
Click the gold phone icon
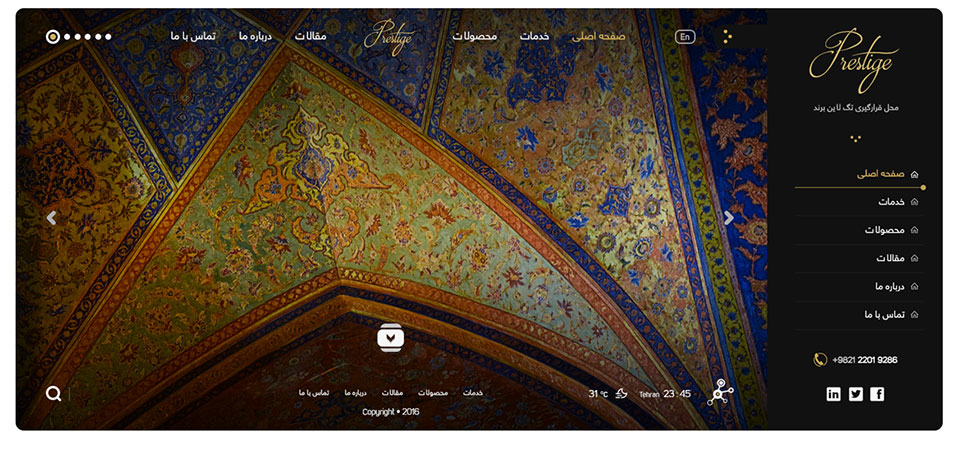[x=820, y=360]
